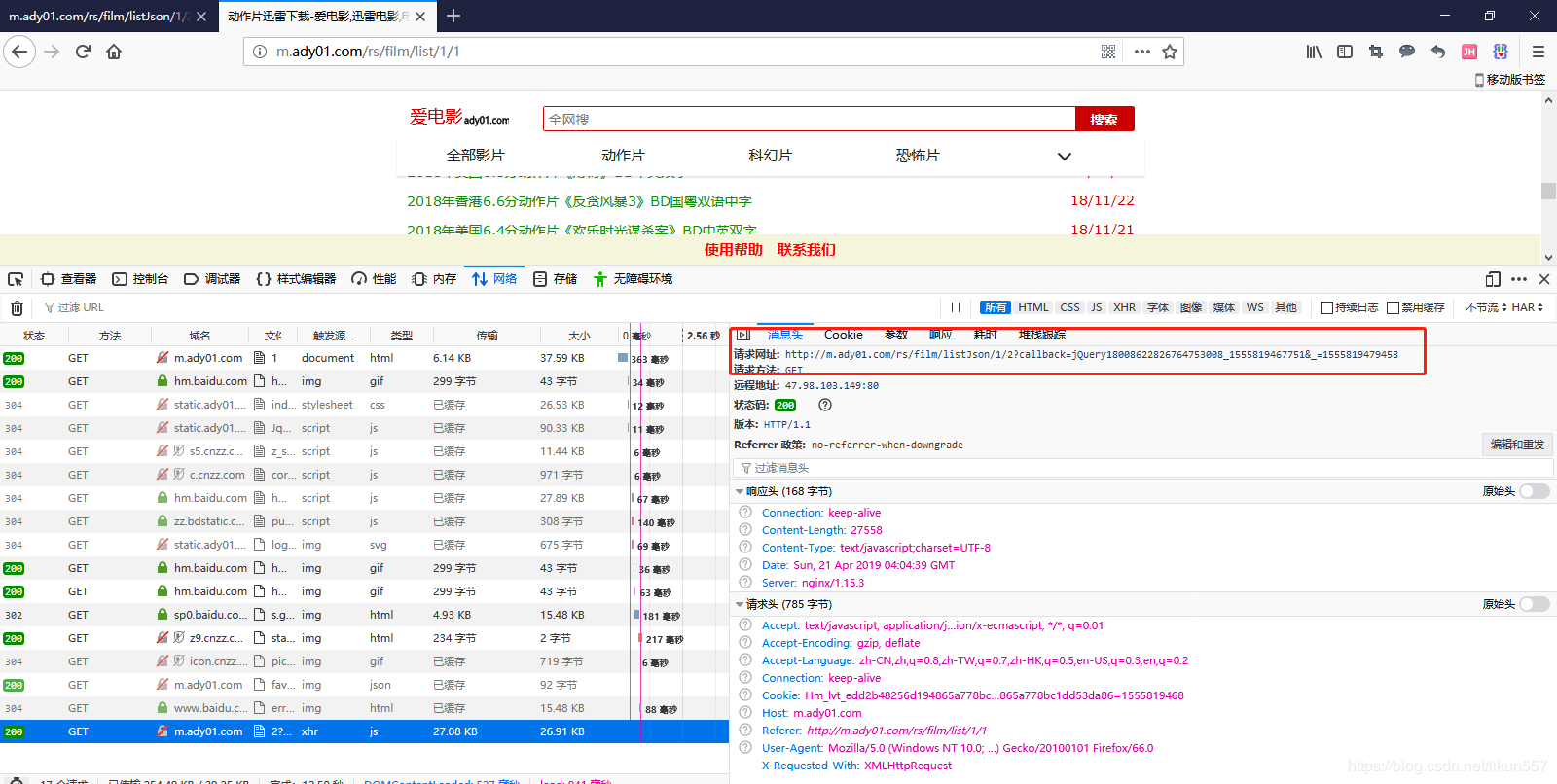Viewport: 1557px width, 784px height.
Task: Enable the 禁用缓存 checkbox
Action: point(1393,307)
